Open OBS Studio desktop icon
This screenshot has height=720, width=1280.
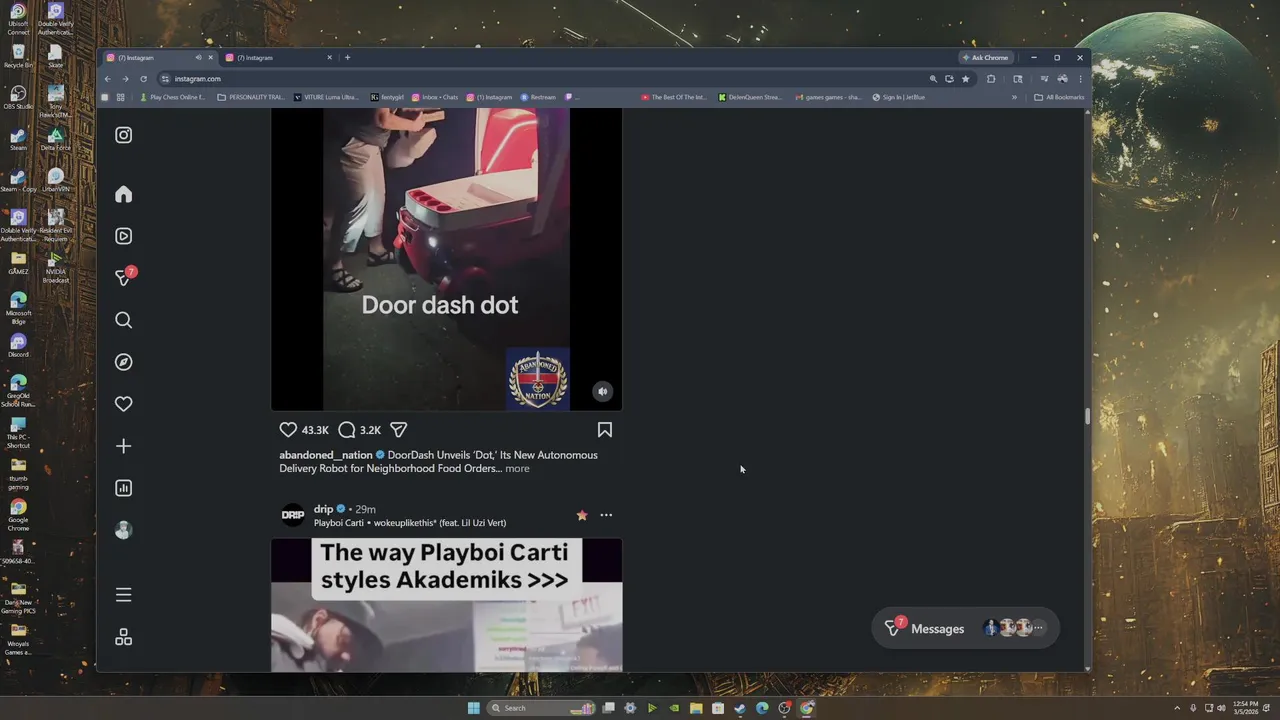18,97
